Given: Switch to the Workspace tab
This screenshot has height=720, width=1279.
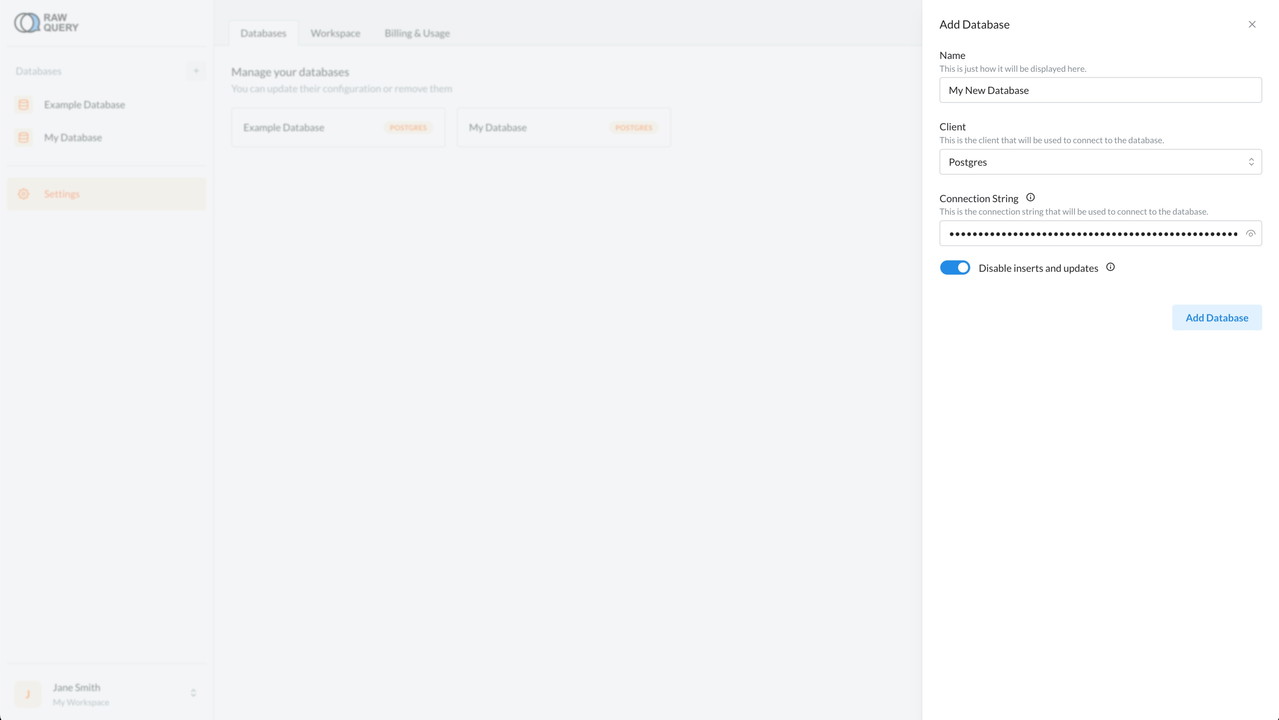Looking at the screenshot, I should 335,33.
